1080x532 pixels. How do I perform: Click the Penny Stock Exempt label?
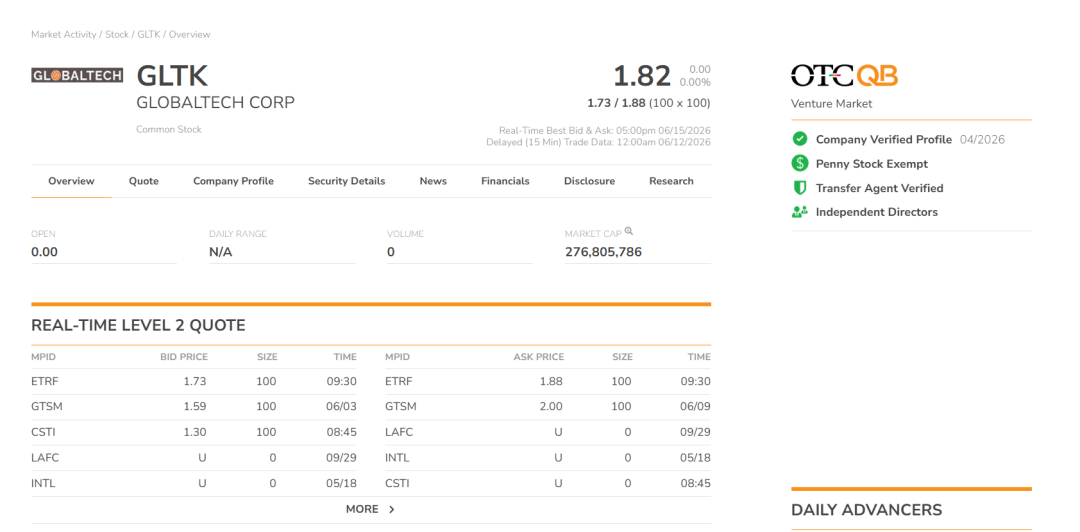pyautogui.click(x=872, y=163)
